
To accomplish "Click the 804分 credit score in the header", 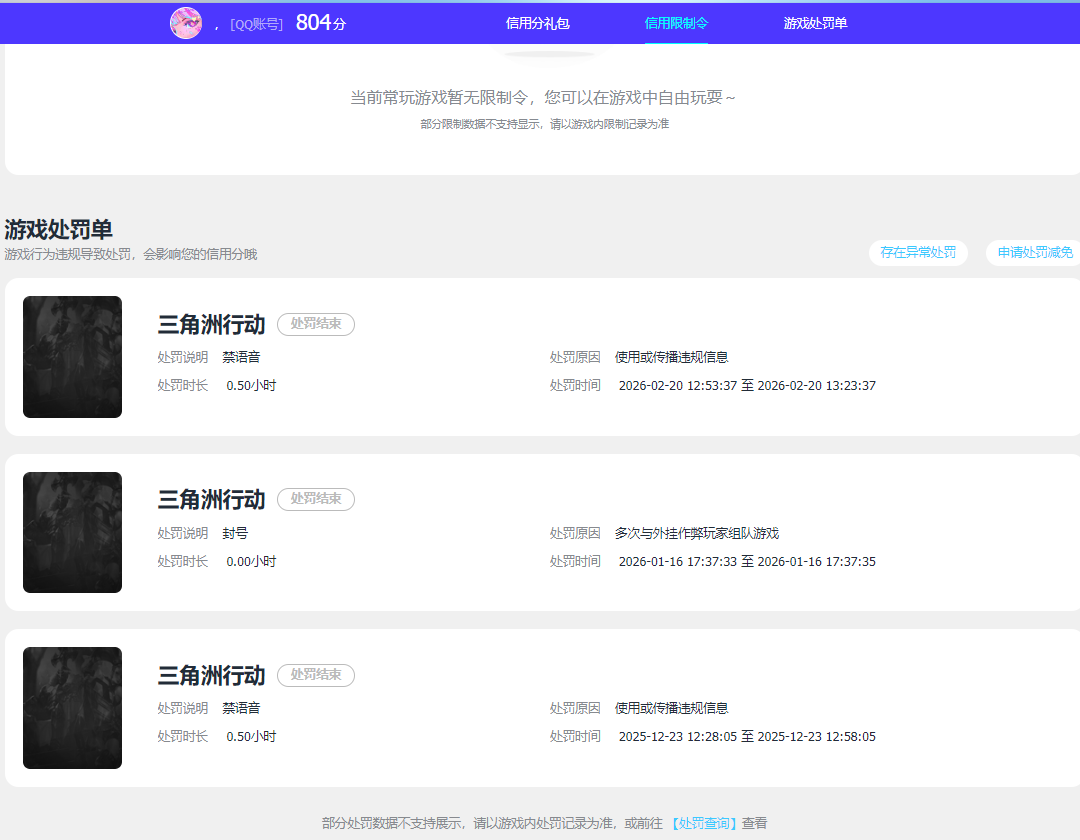I will (321, 23).
